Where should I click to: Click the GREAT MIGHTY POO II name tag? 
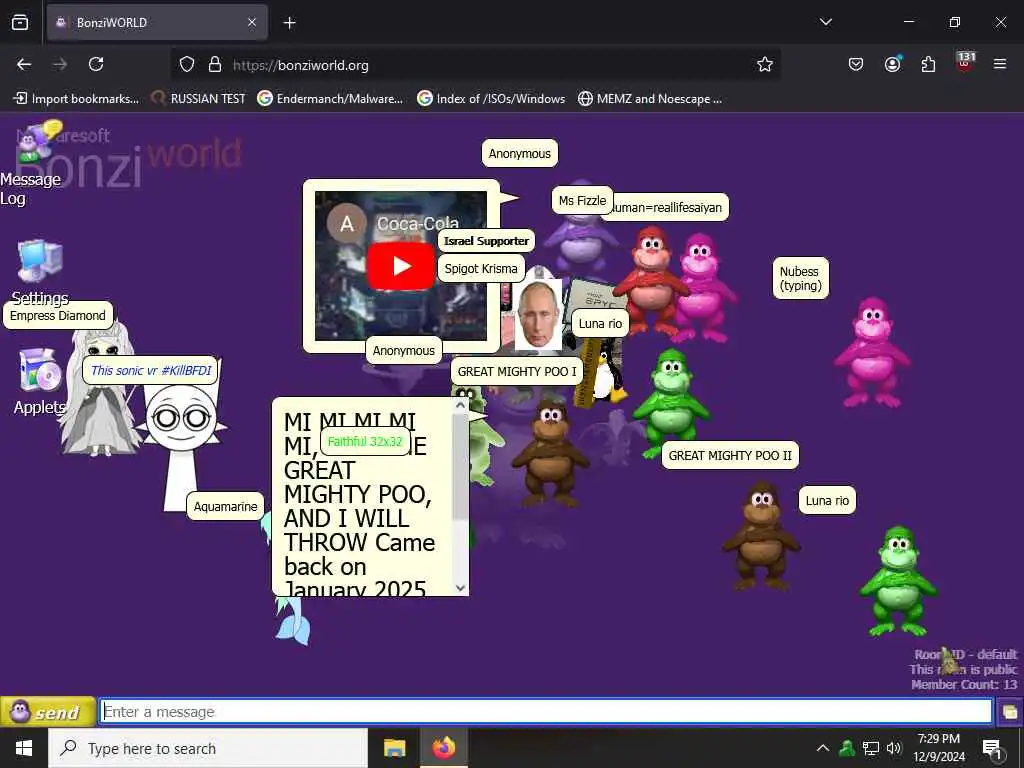click(x=730, y=456)
